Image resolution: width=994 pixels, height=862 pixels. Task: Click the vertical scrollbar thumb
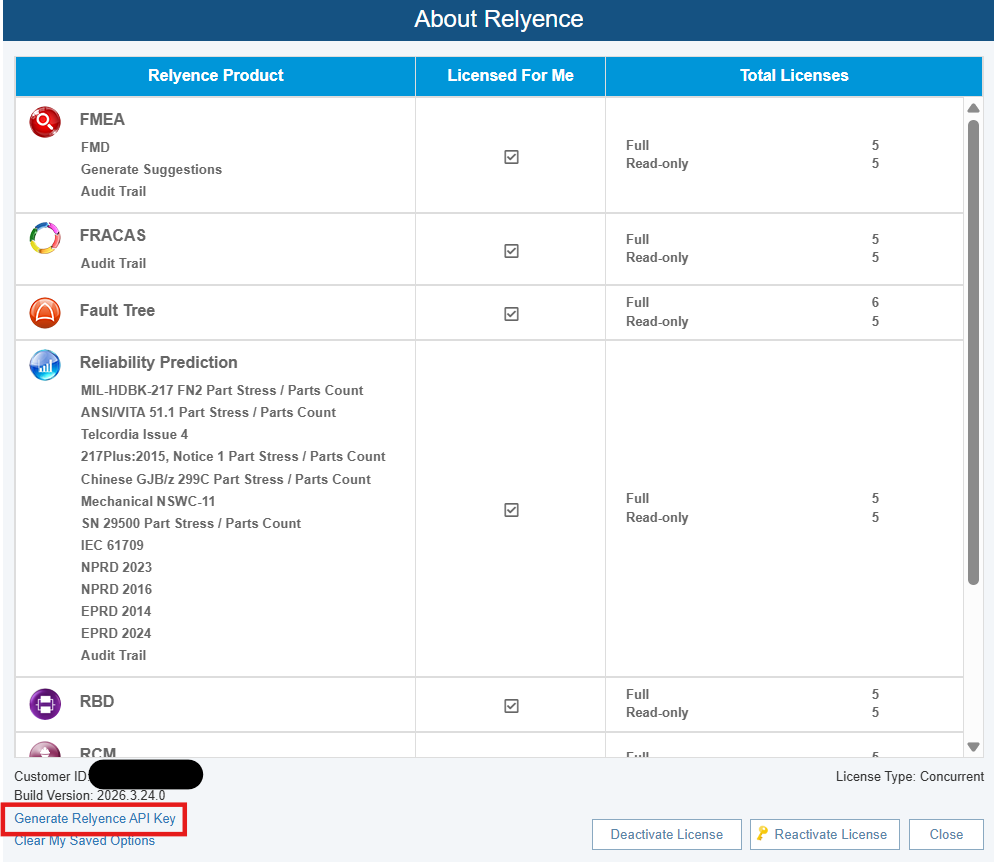[x=973, y=350]
